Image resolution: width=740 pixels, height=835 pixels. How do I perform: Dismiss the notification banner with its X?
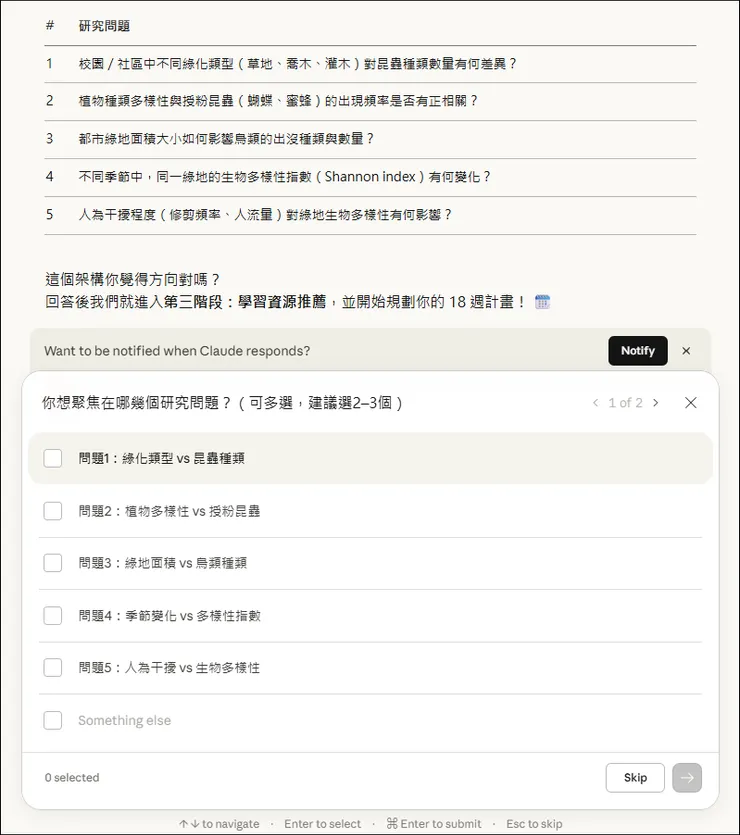coord(685,351)
